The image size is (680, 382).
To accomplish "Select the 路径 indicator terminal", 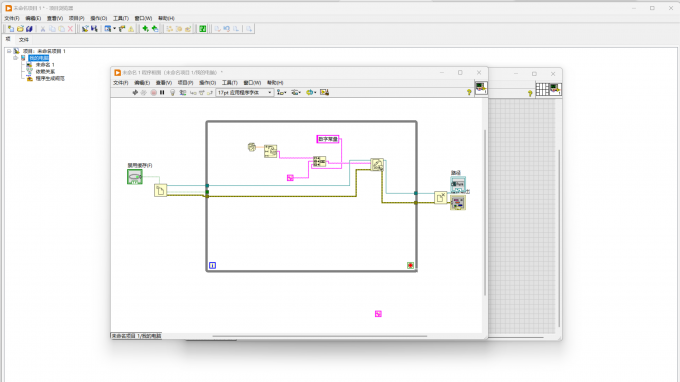I will tap(458, 184).
